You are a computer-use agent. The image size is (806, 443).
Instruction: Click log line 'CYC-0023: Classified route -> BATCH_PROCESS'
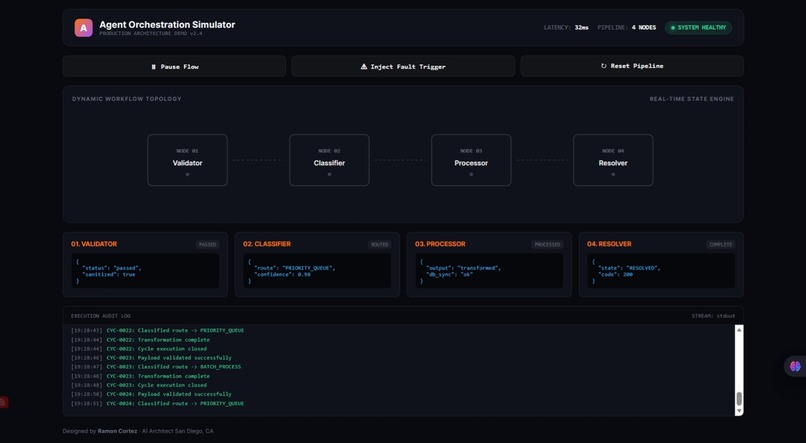click(174, 367)
